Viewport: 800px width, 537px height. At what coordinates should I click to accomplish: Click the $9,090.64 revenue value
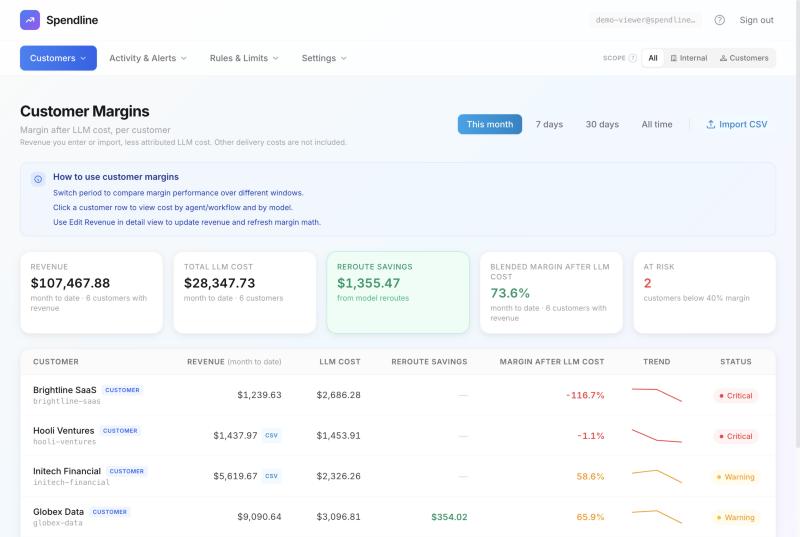pyautogui.click(x=259, y=517)
